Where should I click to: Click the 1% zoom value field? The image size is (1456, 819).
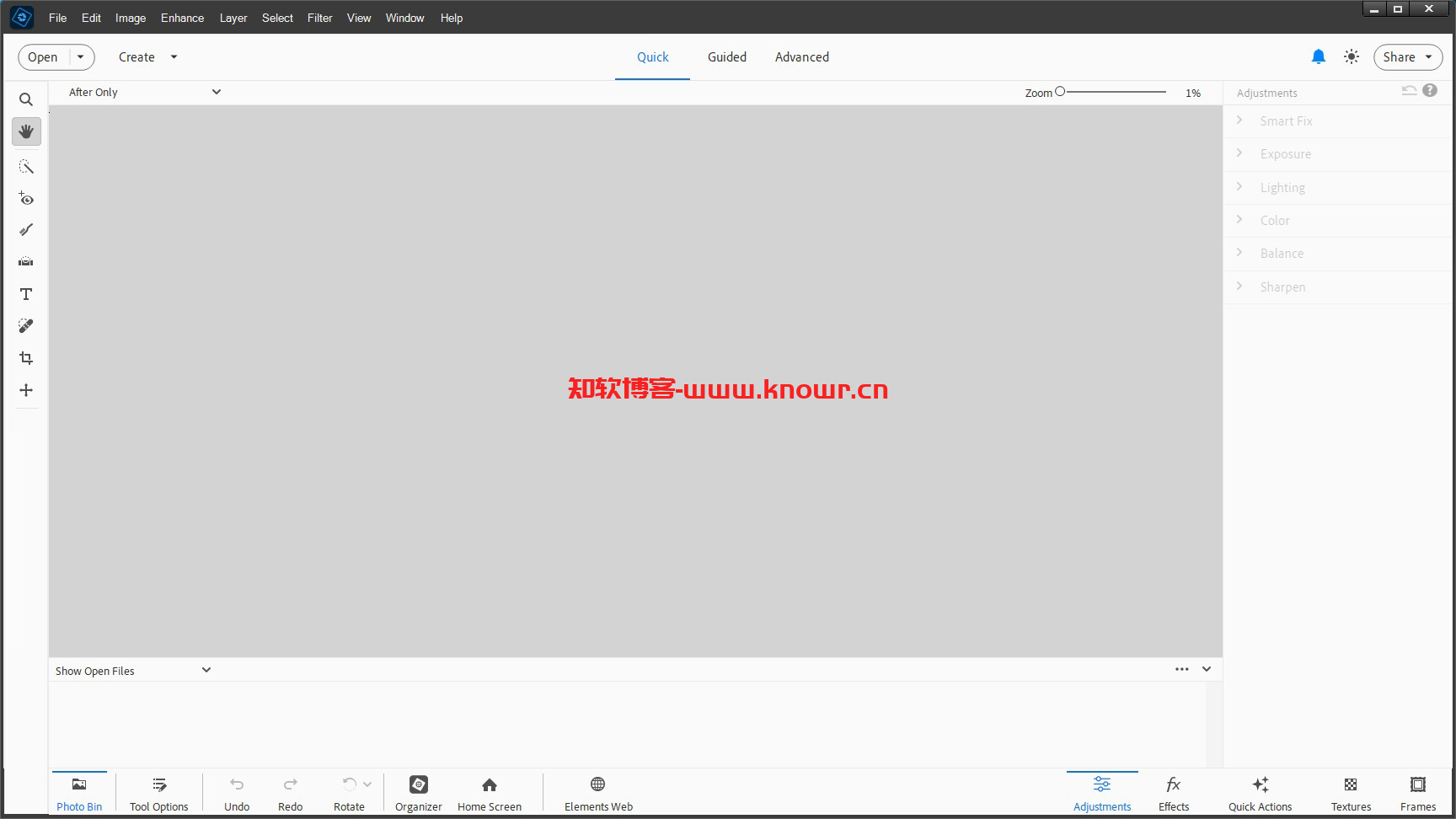click(1193, 93)
